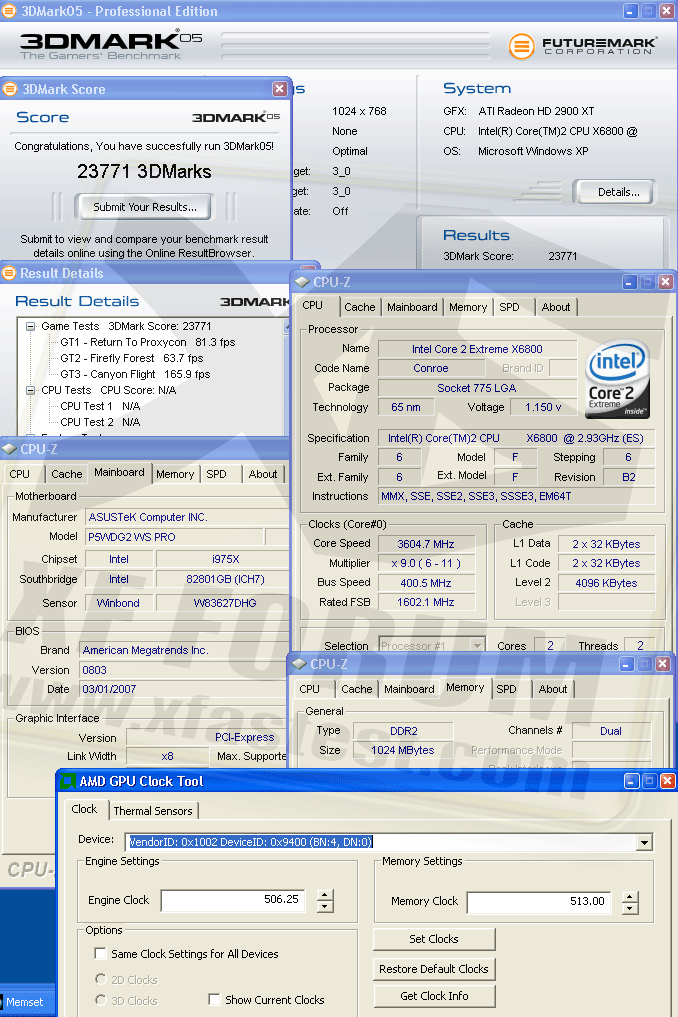Select CPU Test 2 result row

coord(100,422)
